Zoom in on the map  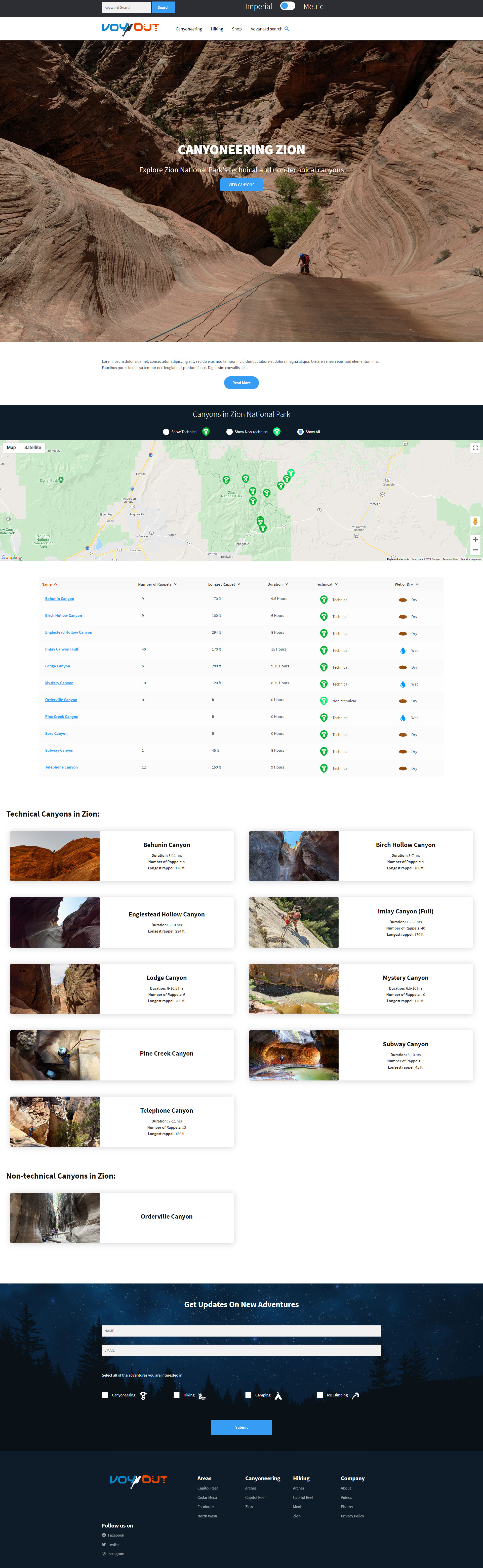pos(475,539)
